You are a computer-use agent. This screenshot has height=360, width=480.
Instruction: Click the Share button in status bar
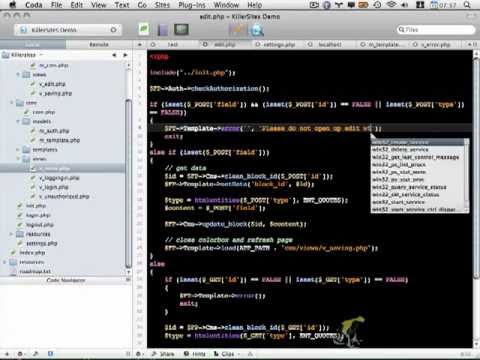(163, 354)
